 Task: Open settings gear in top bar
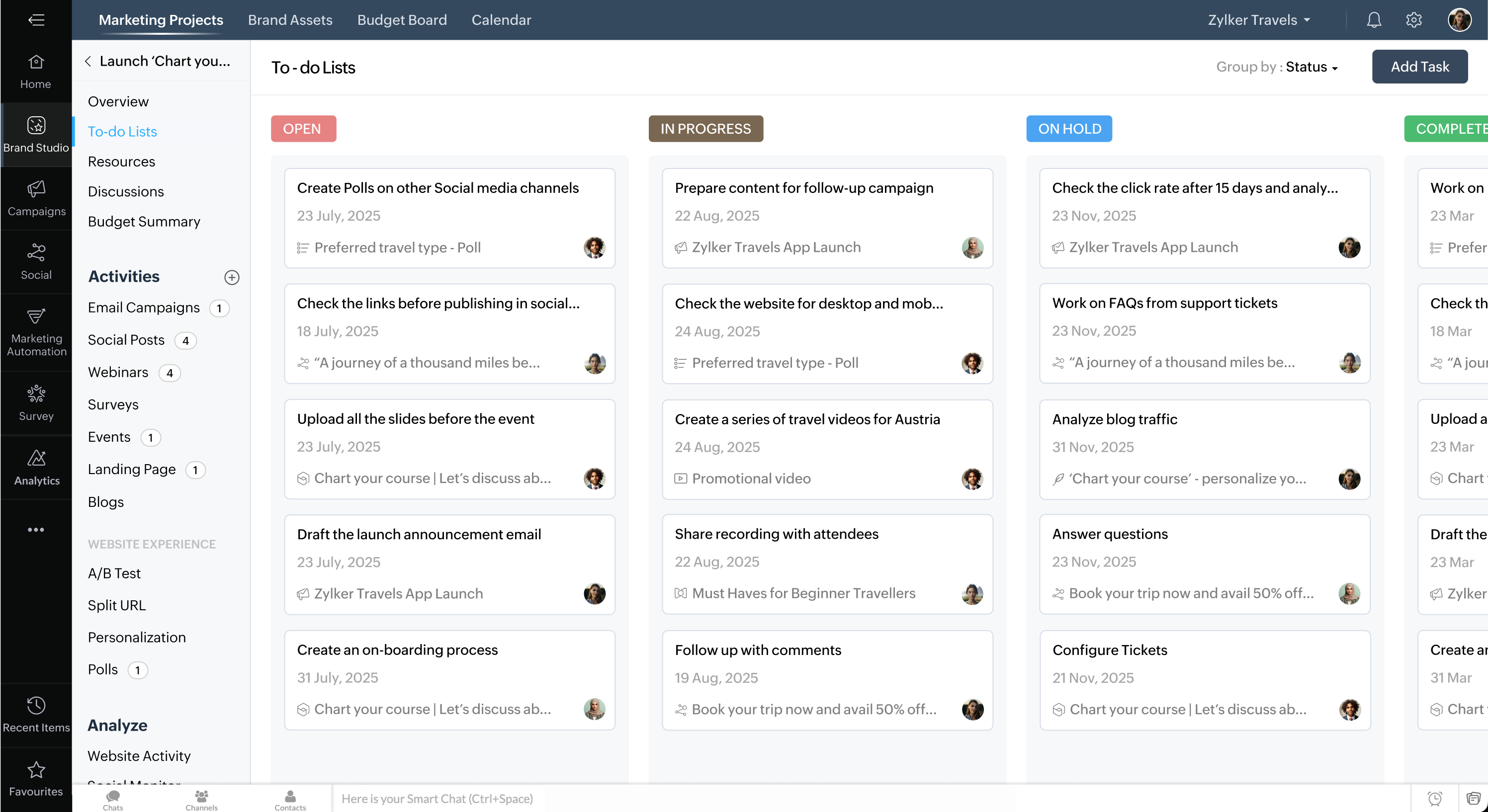(x=1413, y=20)
